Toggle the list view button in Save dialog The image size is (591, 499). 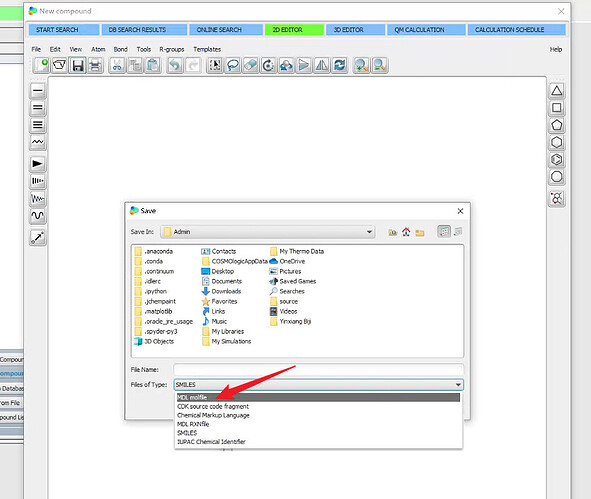[444, 231]
